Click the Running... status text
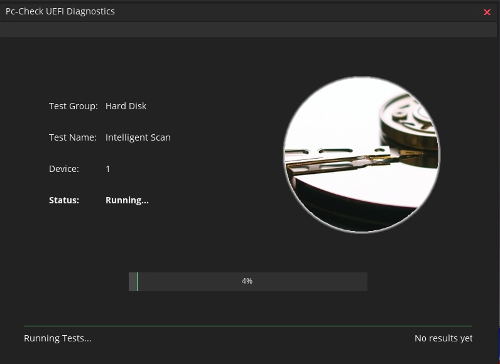The width and height of the screenshot is (500, 364). [x=127, y=200]
